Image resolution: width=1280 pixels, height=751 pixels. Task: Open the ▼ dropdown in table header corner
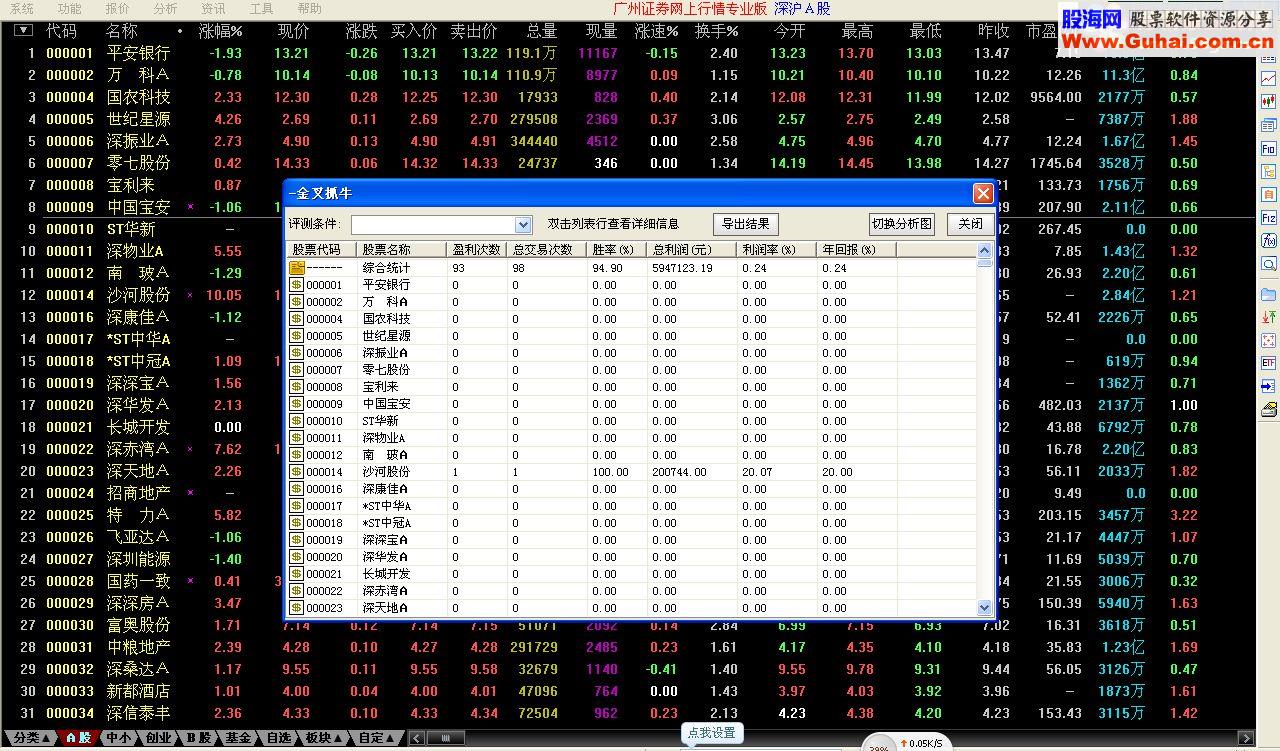24,31
